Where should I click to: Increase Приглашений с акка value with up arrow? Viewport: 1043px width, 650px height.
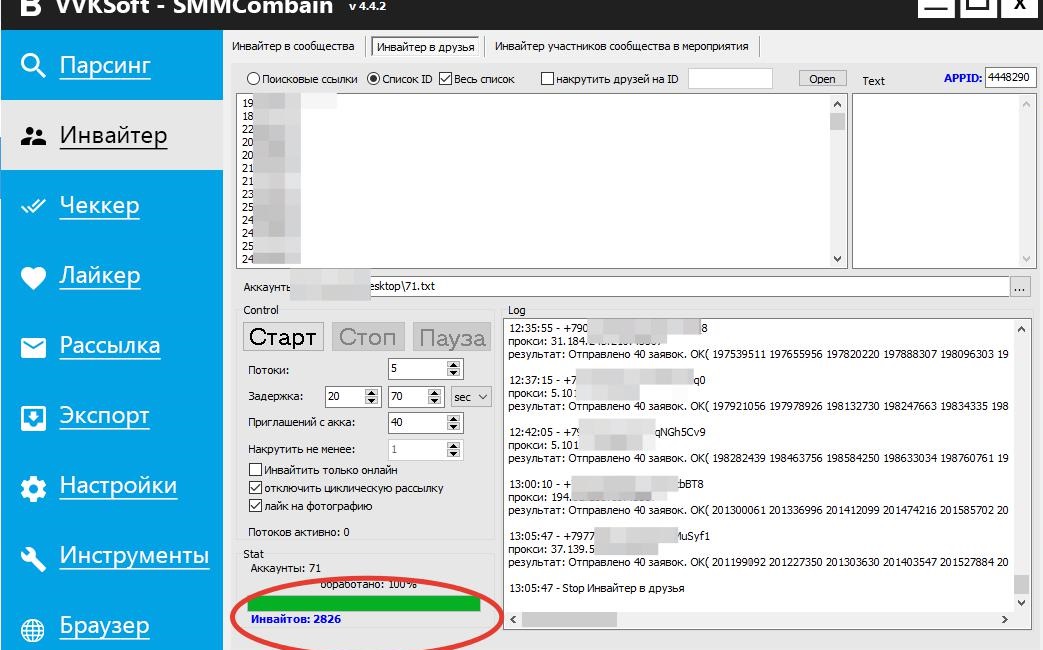(x=454, y=418)
